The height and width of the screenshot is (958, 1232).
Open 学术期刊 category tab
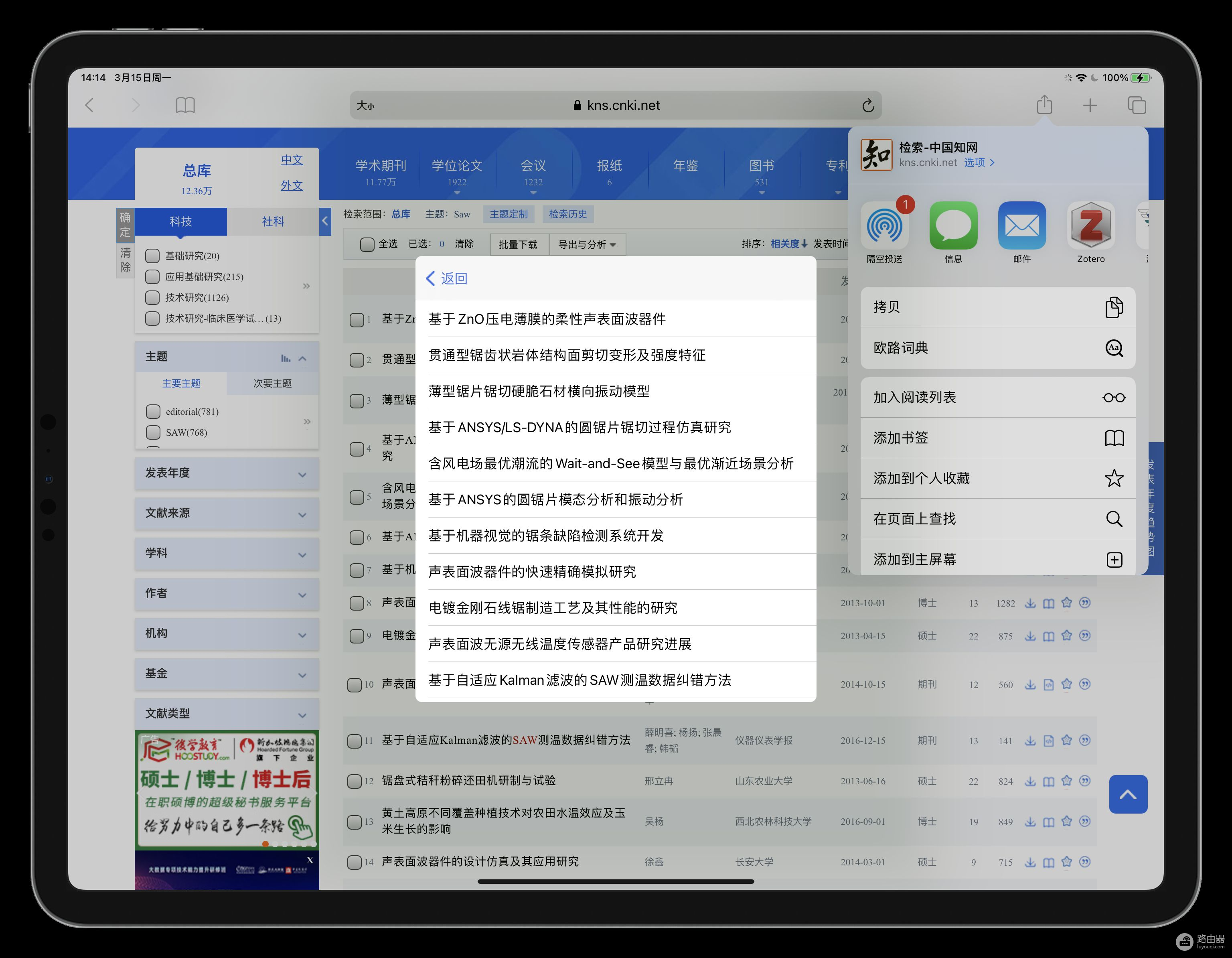pos(381,172)
